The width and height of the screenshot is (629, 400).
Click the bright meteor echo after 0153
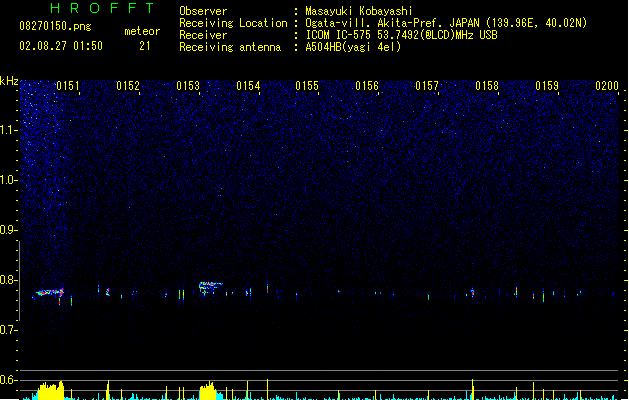tap(210, 286)
